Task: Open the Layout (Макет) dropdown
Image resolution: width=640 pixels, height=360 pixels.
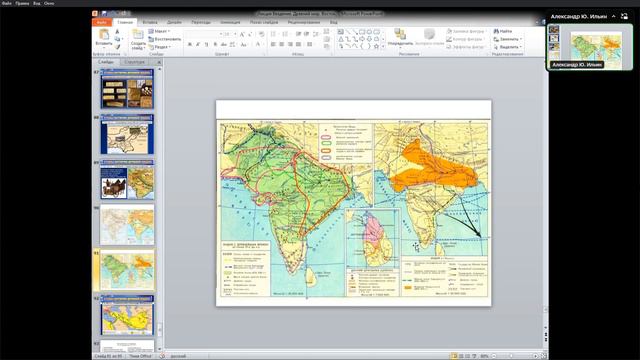Action: (160, 31)
